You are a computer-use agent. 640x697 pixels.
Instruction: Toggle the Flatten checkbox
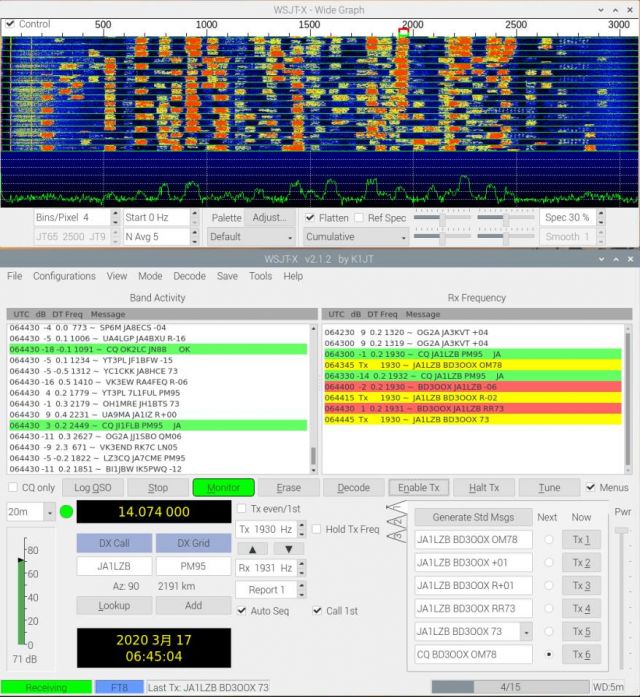point(310,218)
